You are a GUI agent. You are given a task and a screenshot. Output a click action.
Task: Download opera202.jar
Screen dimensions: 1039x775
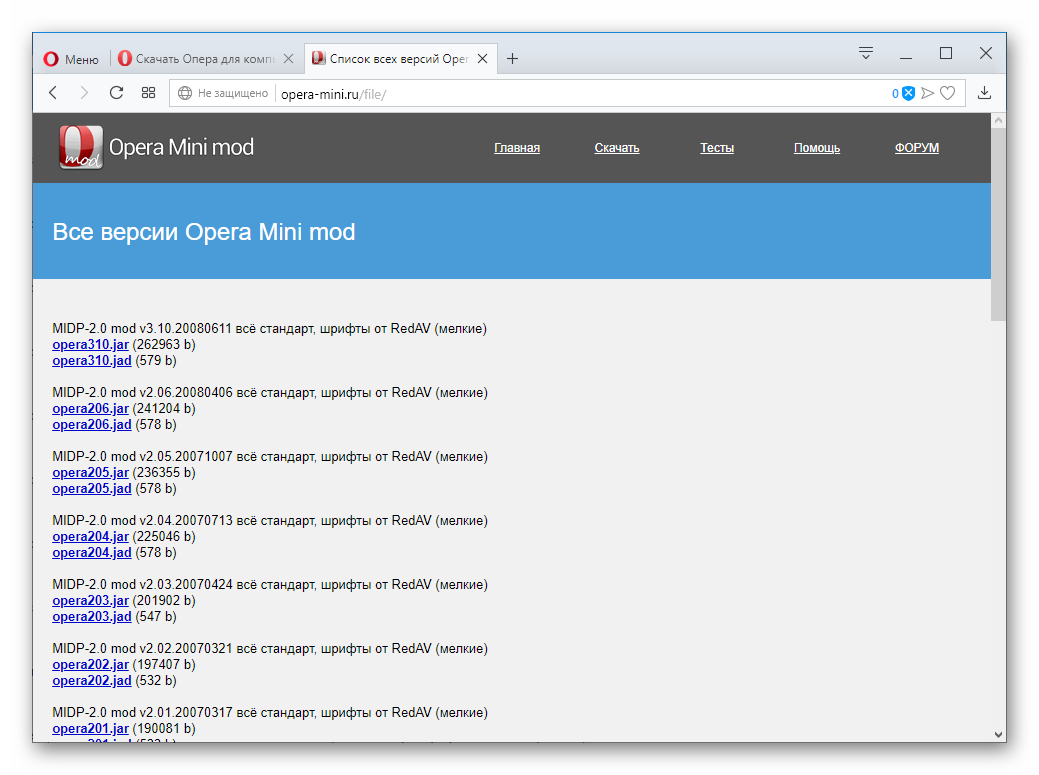click(91, 664)
